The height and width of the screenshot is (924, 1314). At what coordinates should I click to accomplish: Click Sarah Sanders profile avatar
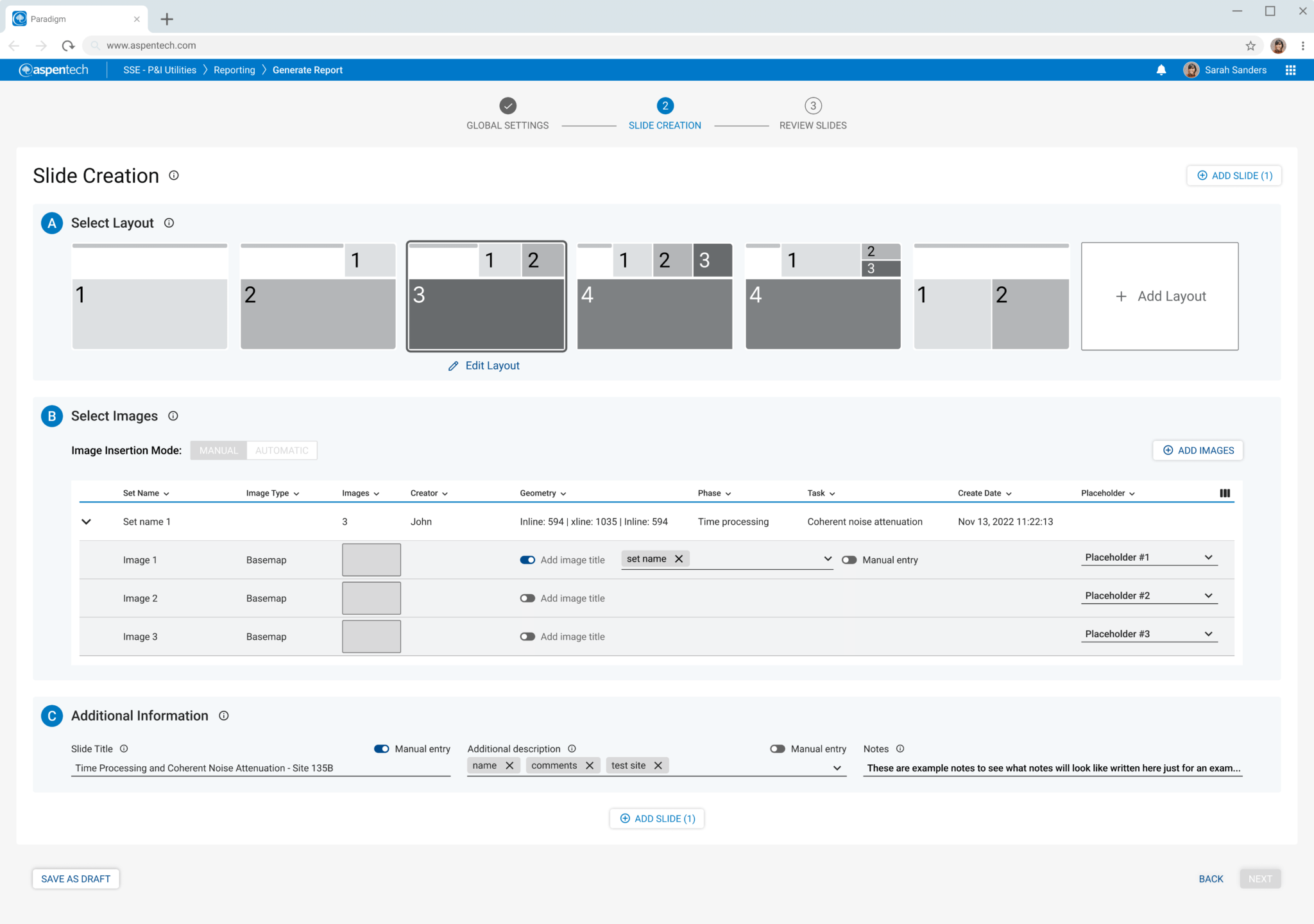tap(1191, 70)
